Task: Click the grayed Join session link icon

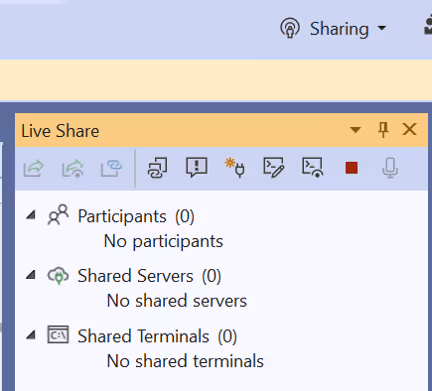Action: coord(111,168)
